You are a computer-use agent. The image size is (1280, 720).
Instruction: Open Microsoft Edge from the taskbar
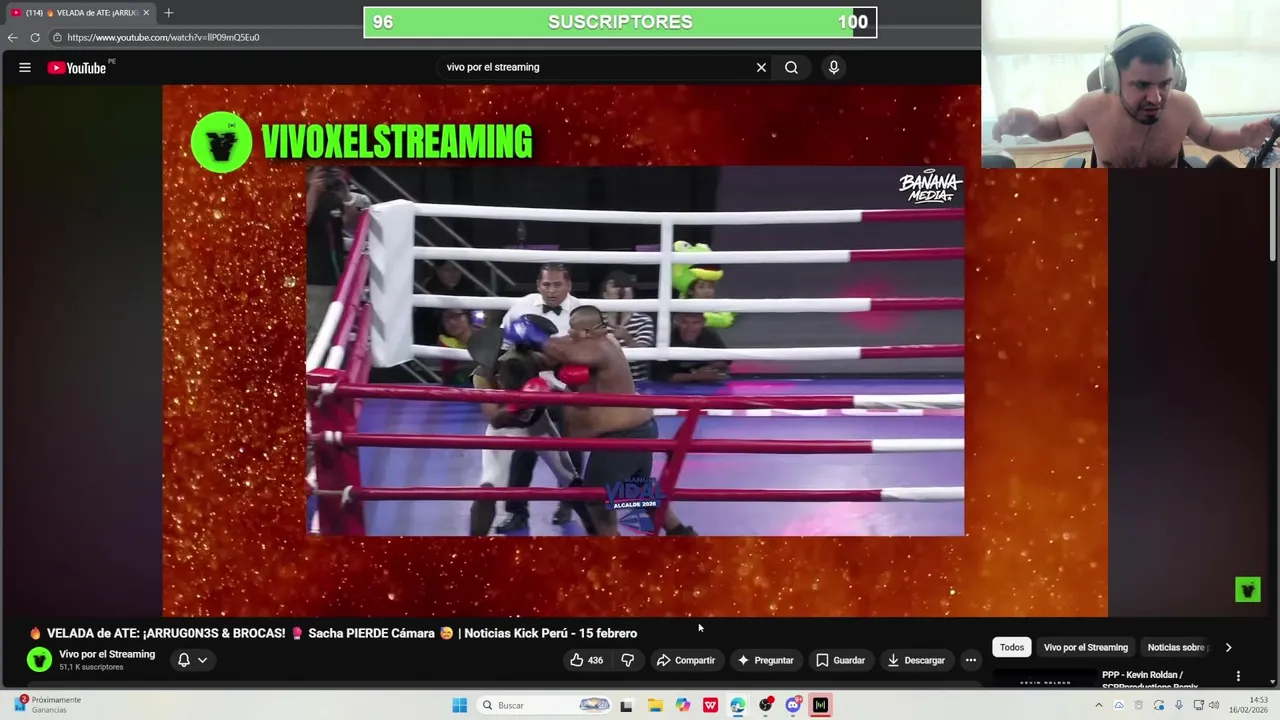[x=738, y=705]
